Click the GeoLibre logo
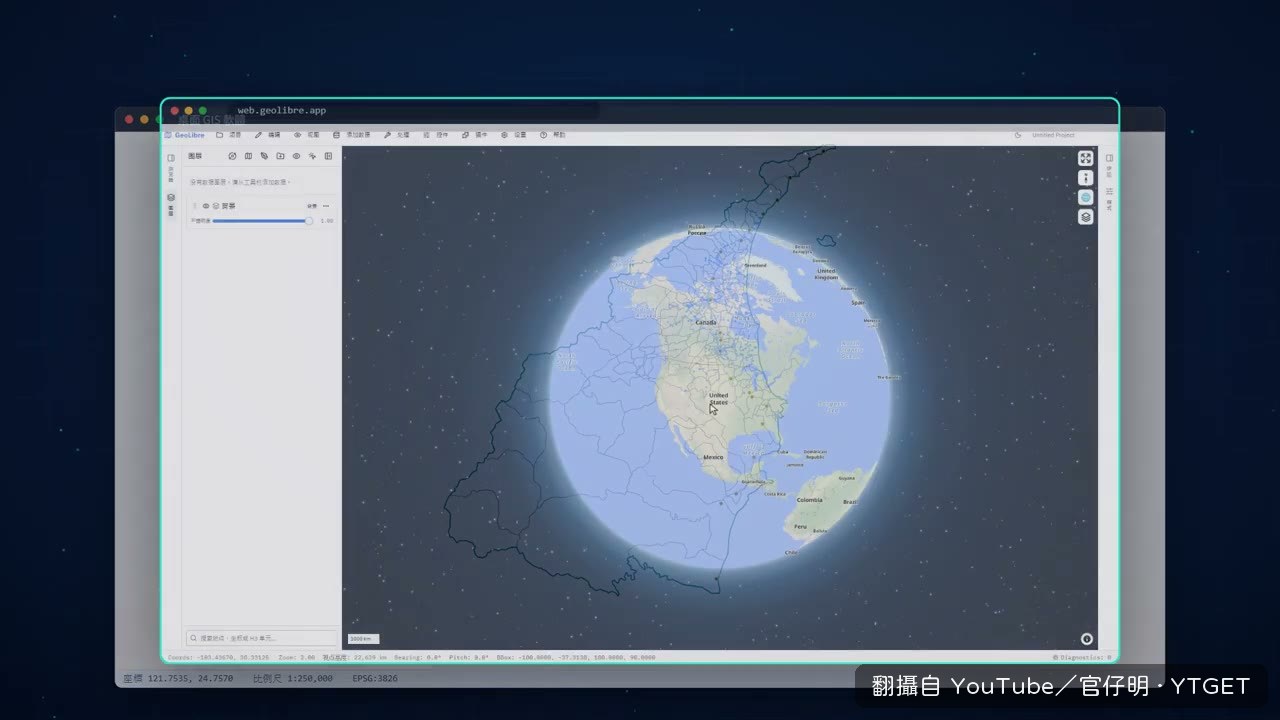The width and height of the screenshot is (1280, 720). 185,135
